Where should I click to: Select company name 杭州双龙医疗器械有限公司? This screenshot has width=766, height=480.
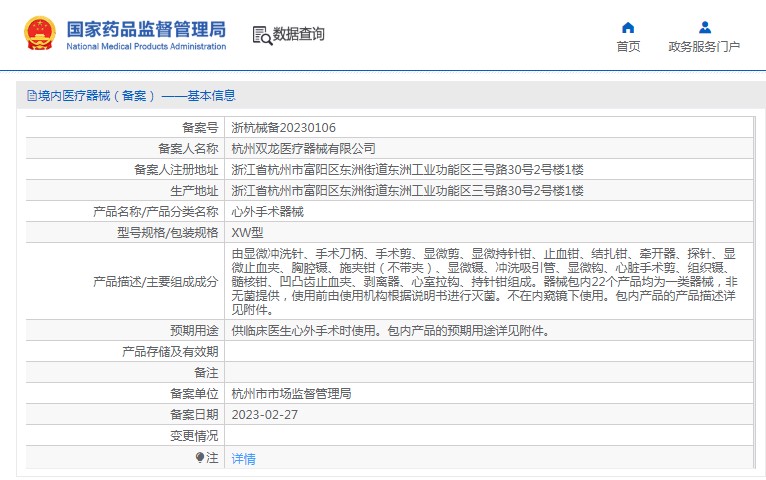tap(303, 148)
